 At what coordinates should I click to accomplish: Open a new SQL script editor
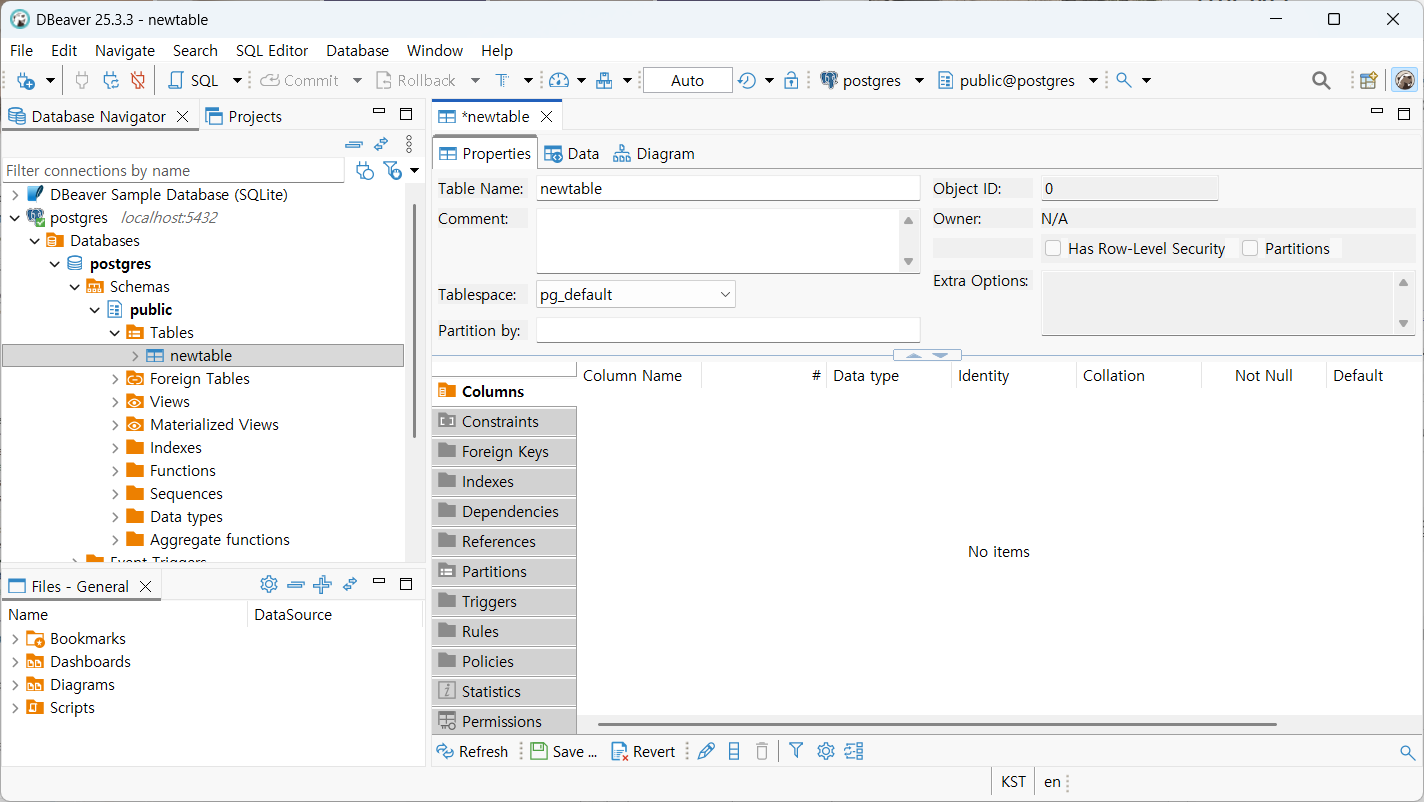[192, 81]
